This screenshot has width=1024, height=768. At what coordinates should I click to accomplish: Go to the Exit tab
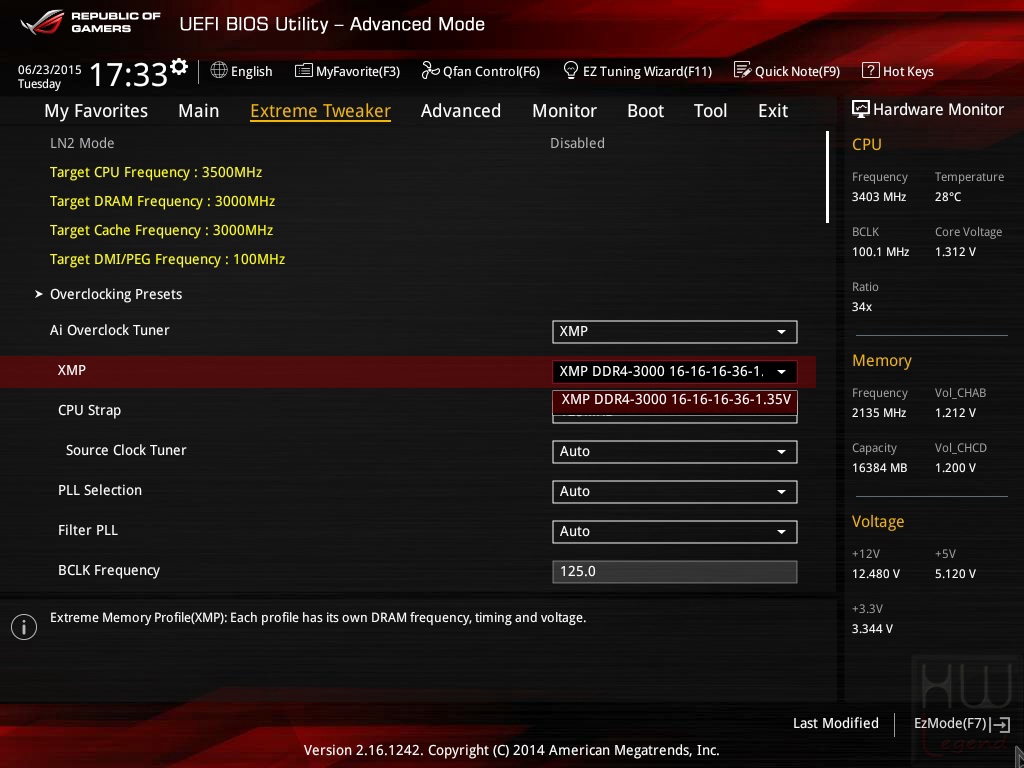pos(773,111)
